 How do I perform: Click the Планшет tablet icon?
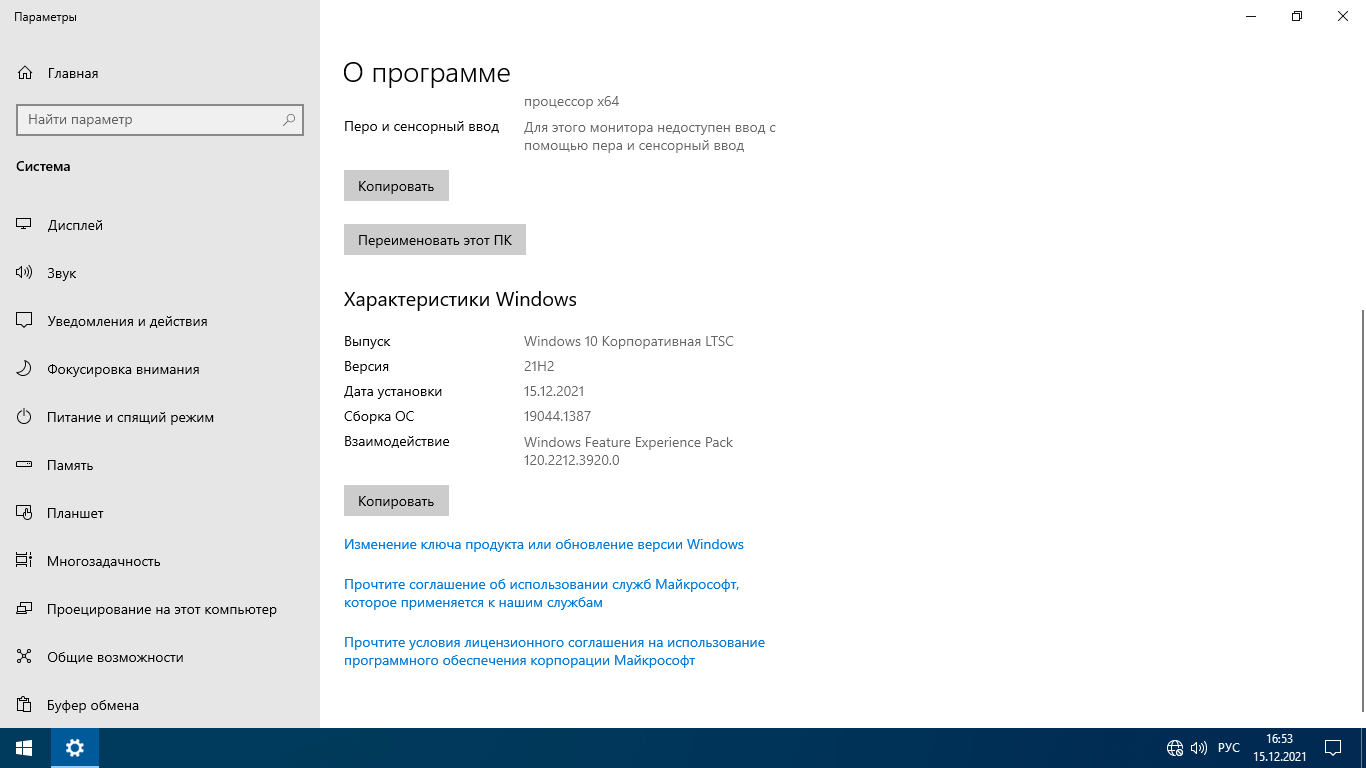pos(25,513)
